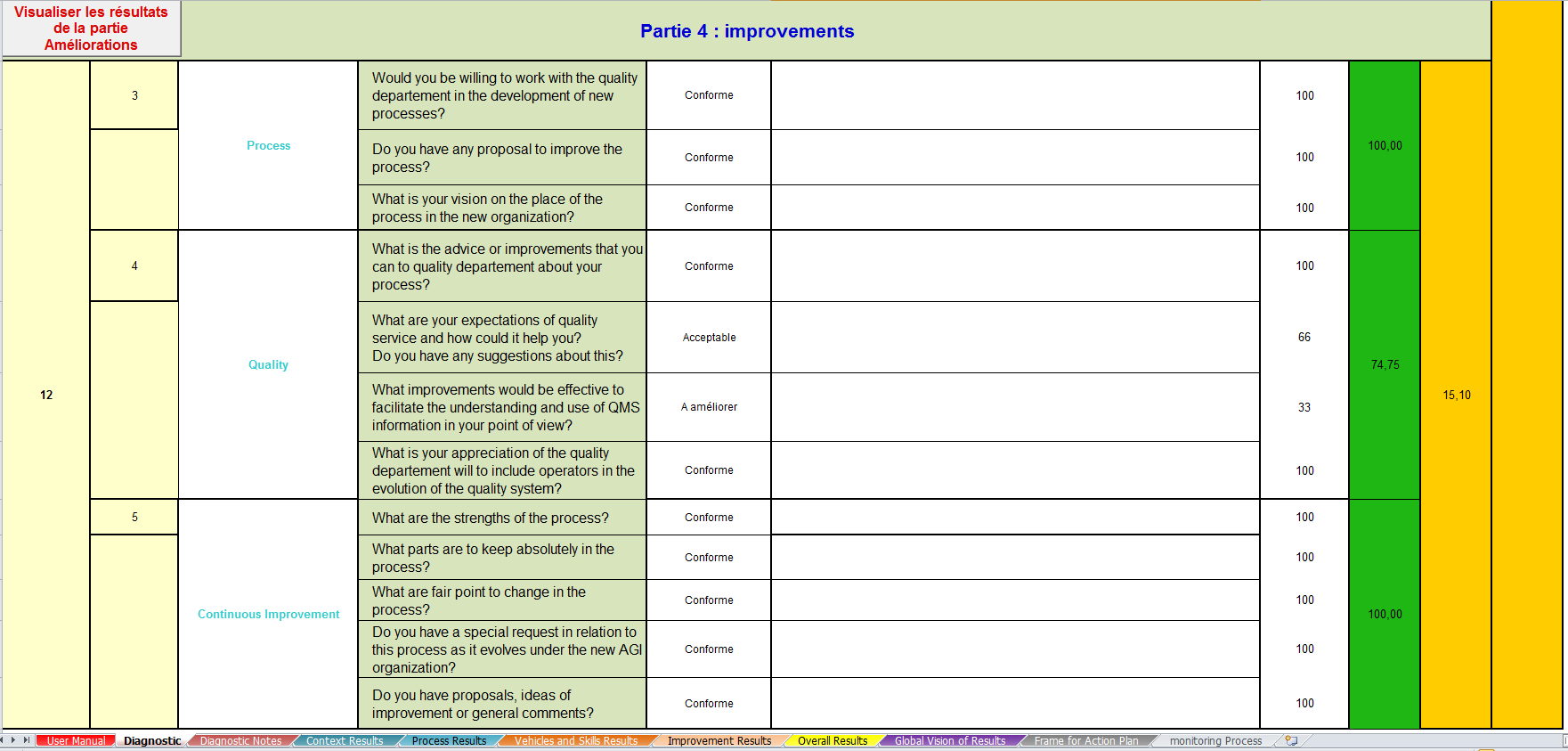
Task: Click the last sheet navigation arrow
Action: click(x=27, y=740)
